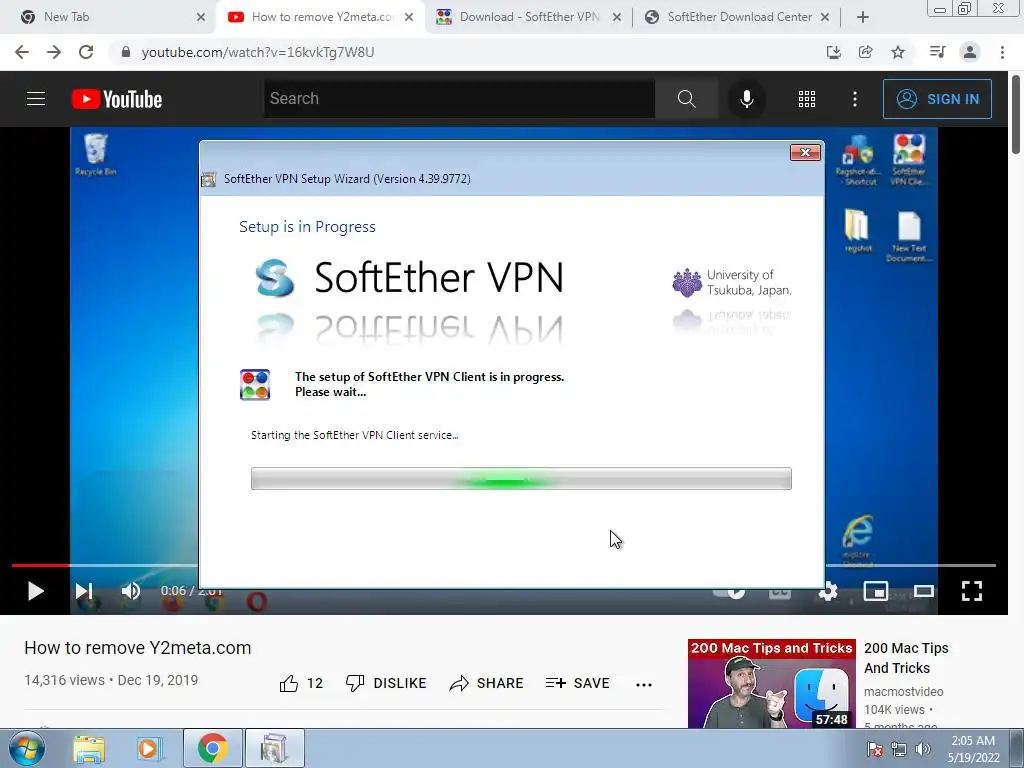Click the volume tray speaker icon
Viewport: 1024px width, 768px height.
click(x=923, y=749)
